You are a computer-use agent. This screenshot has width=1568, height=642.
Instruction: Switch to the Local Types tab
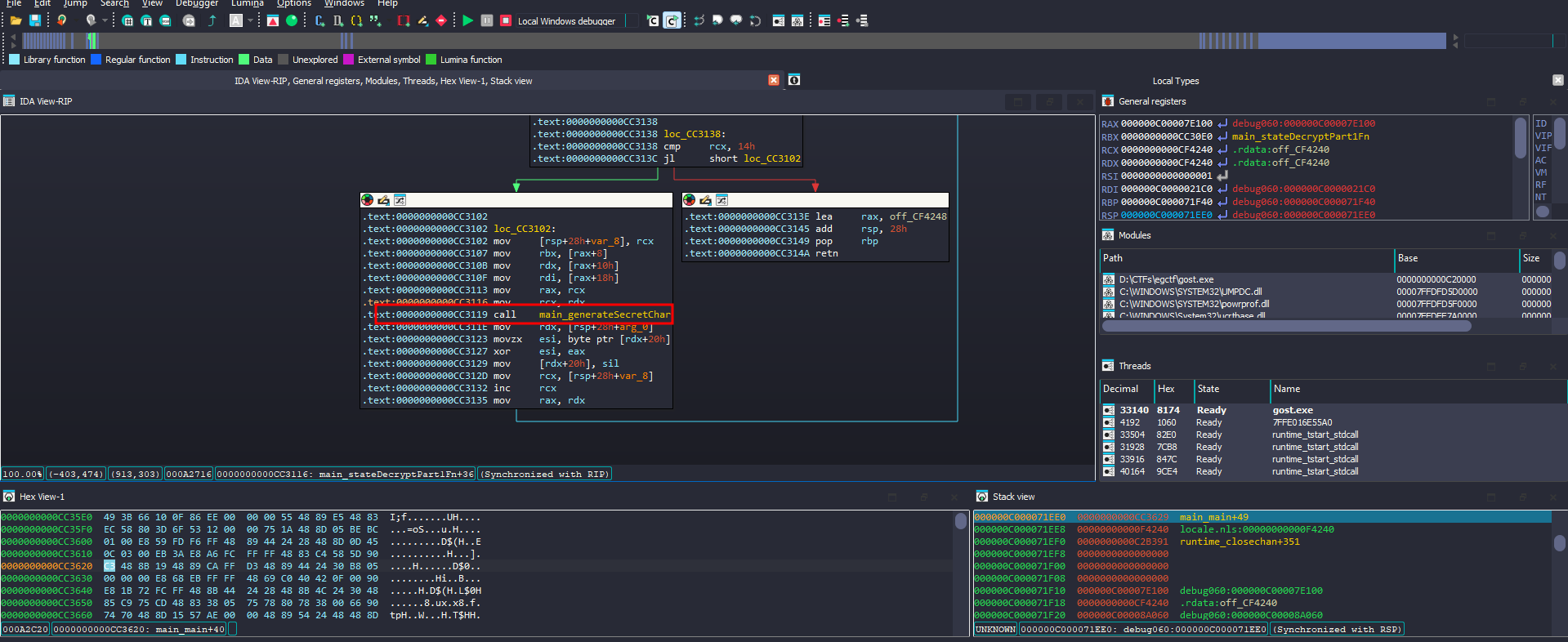[x=1175, y=81]
